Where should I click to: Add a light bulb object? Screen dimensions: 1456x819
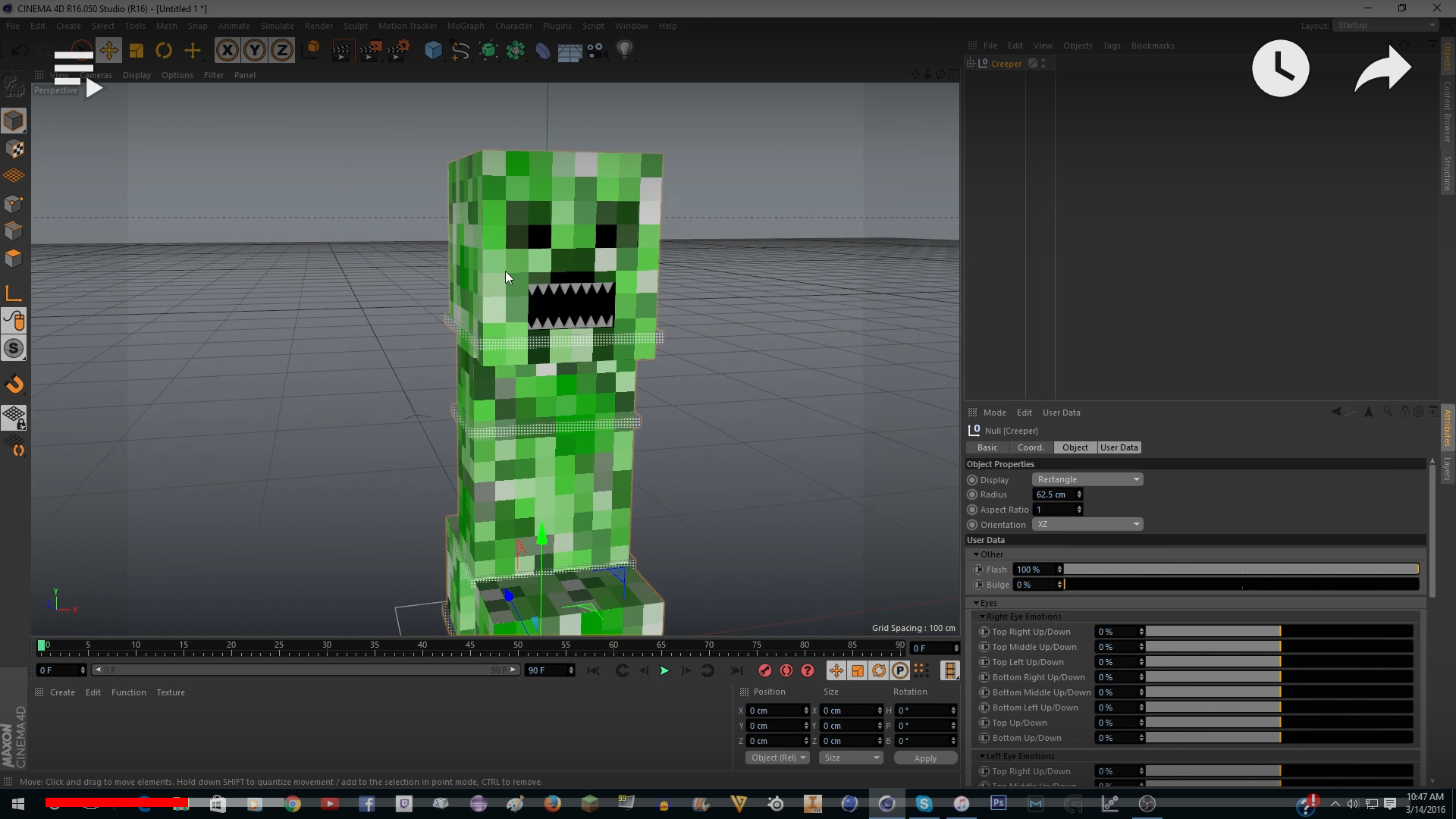(625, 51)
